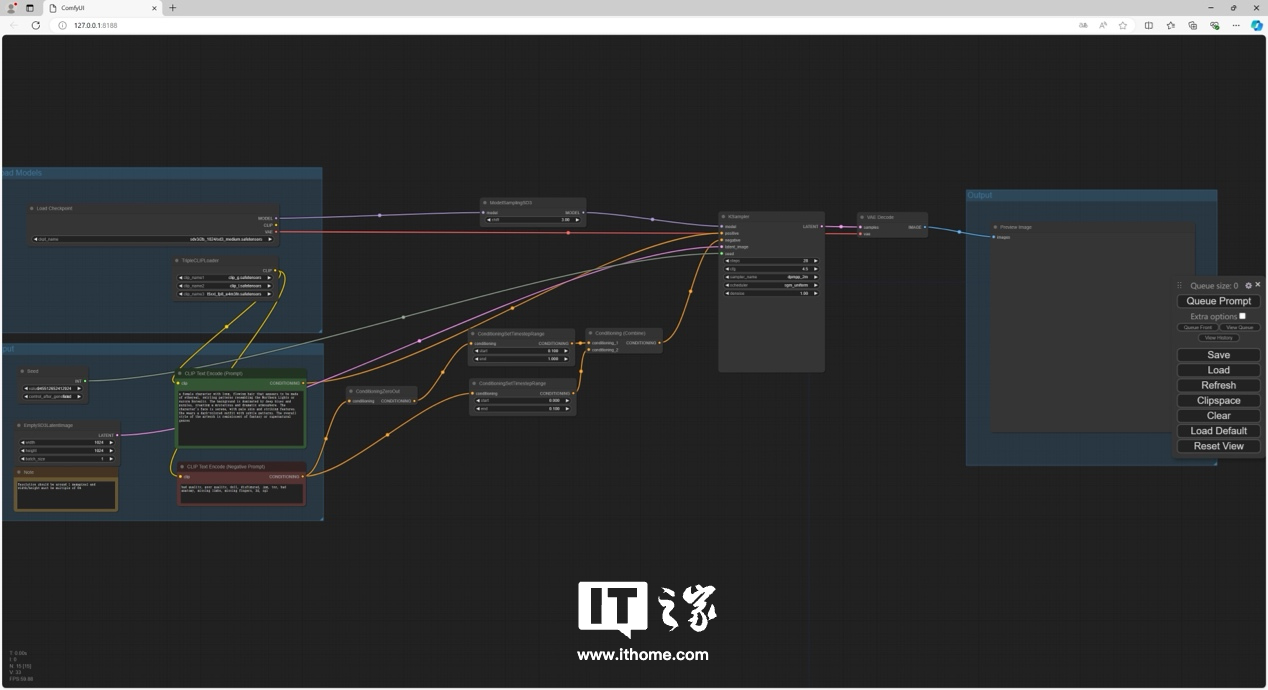Viewport: 1268px width, 690px height.
Task: Open the queue panel settings gear
Action: pos(1248,285)
